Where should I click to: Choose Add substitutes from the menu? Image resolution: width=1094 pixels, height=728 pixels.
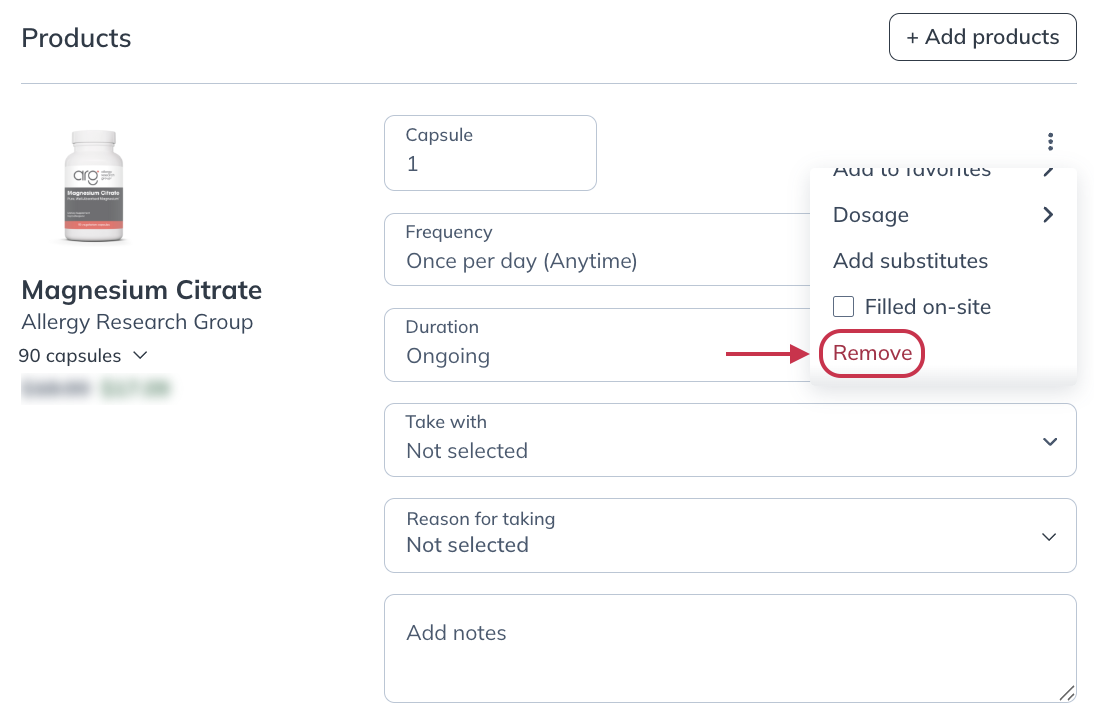(910, 261)
